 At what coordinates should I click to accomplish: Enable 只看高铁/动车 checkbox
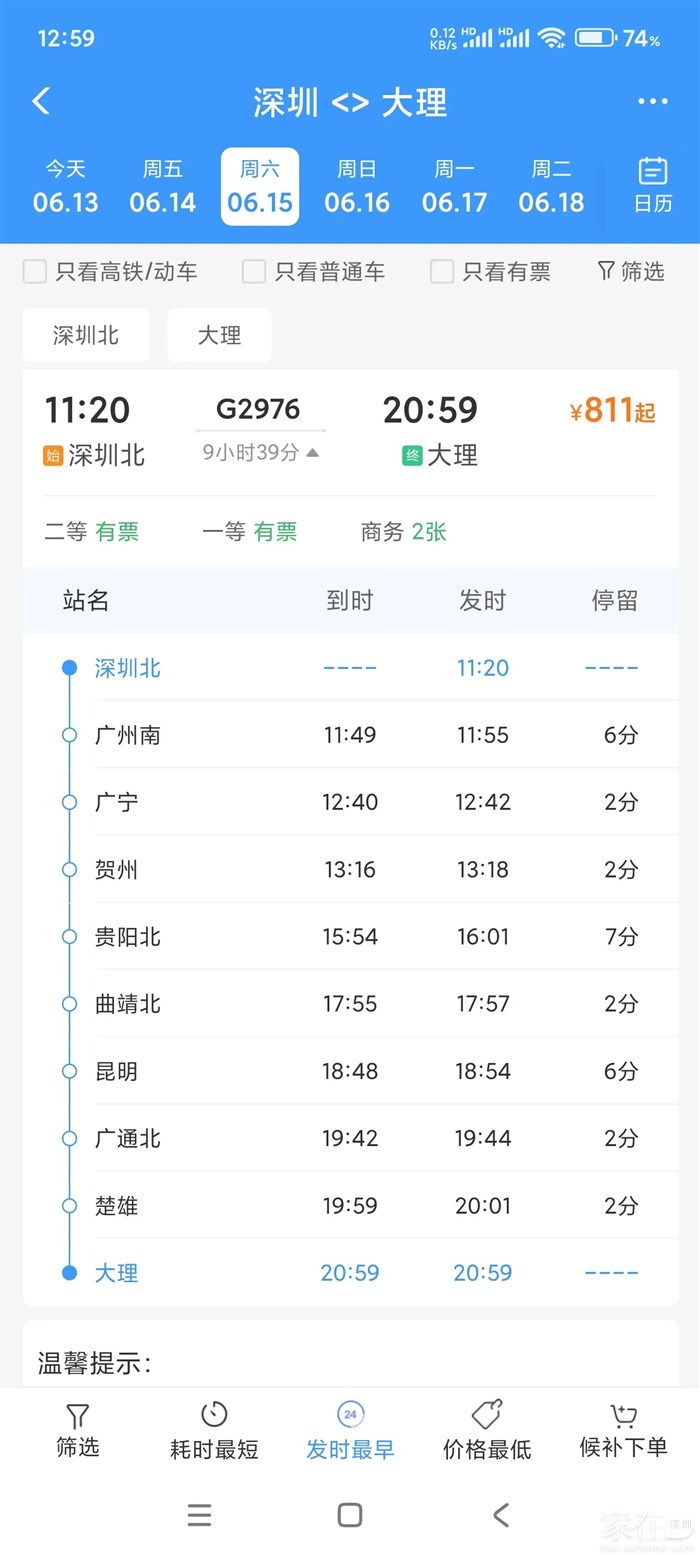pos(36,272)
